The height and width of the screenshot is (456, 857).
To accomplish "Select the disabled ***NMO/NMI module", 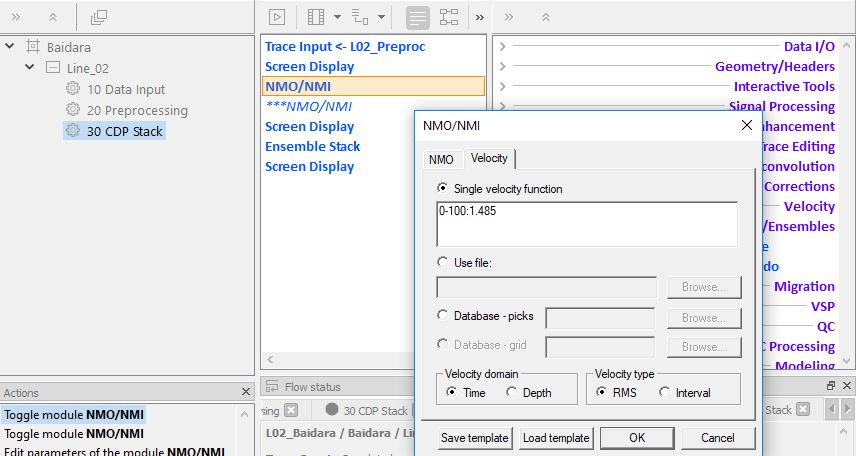I will coord(309,106).
